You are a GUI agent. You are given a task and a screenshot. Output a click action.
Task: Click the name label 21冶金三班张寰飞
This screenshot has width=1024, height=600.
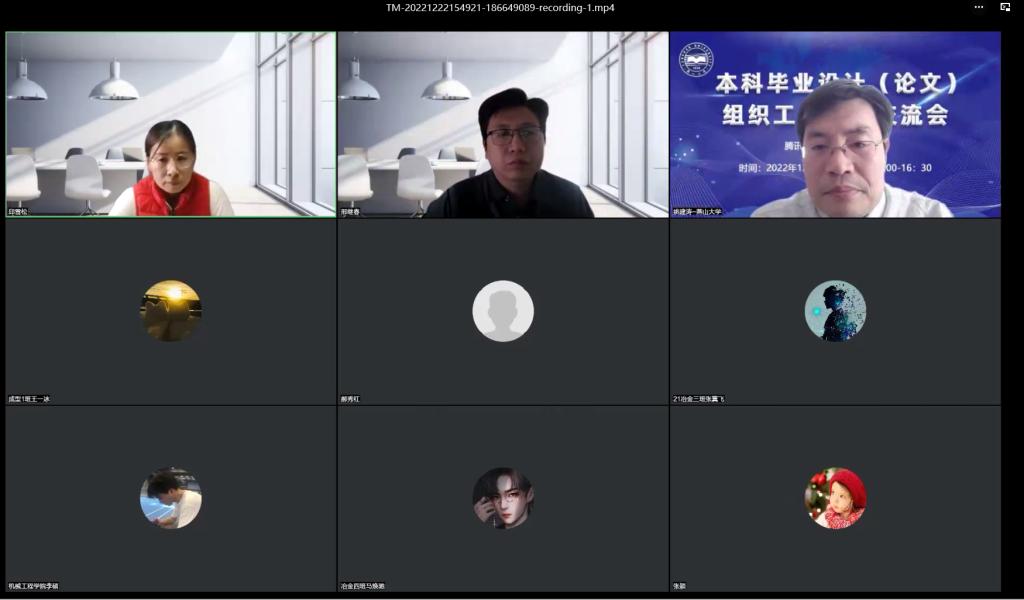pos(698,399)
